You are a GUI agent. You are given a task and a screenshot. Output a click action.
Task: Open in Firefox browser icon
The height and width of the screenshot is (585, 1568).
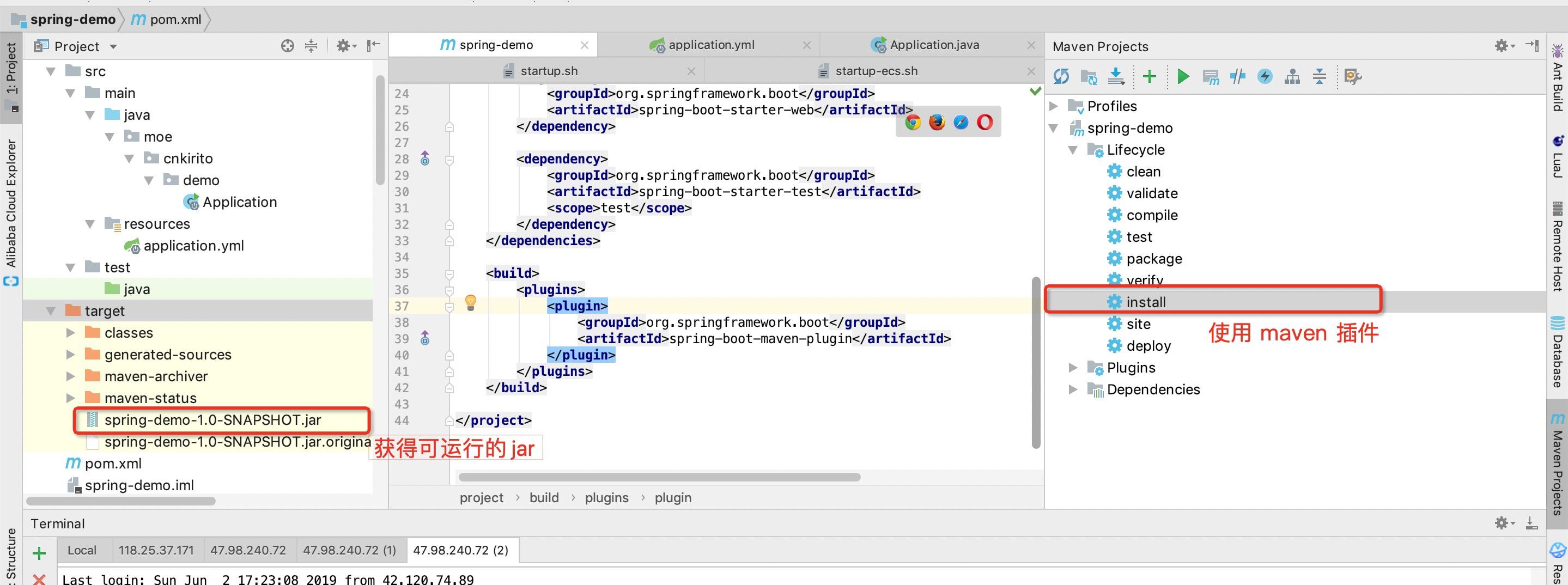point(937,123)
